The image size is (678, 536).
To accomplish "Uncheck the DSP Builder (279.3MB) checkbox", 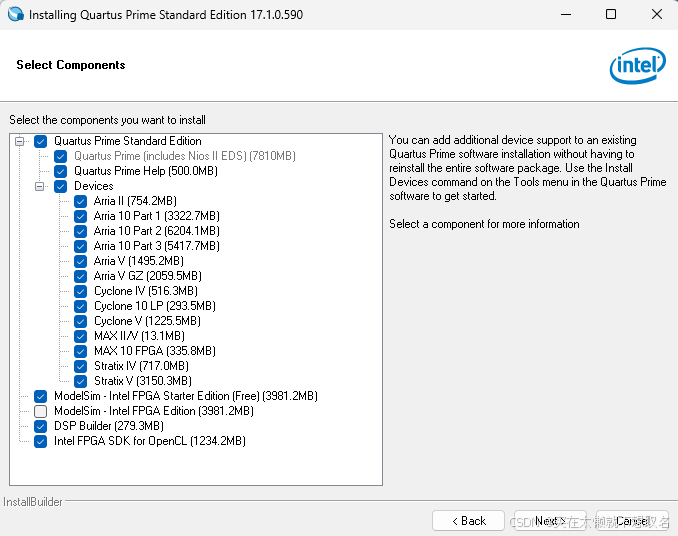I will coord(41,426).
